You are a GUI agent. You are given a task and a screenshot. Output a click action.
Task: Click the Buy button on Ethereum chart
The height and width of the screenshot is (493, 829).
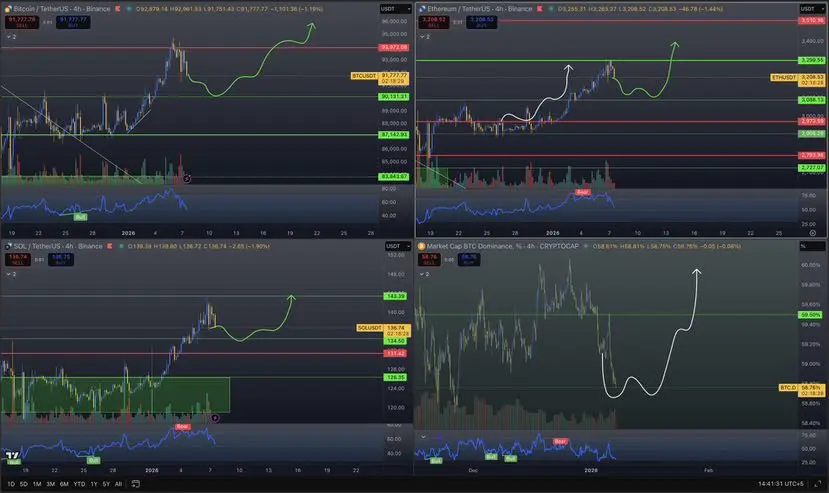482,22
